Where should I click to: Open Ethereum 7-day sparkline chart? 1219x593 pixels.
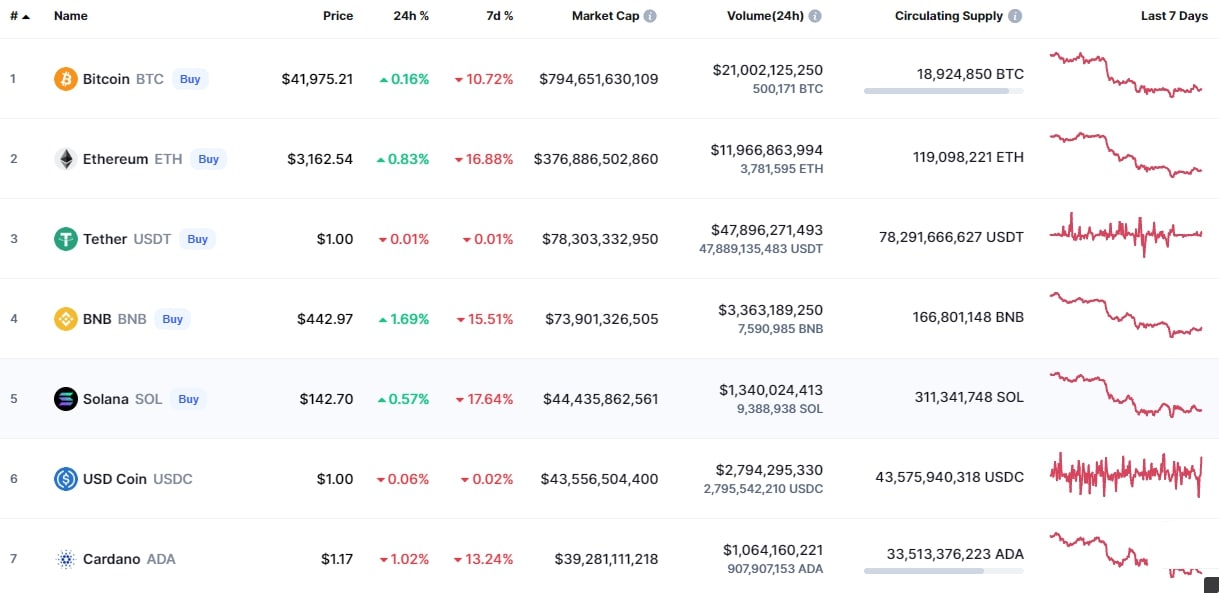coord(1126,155)
